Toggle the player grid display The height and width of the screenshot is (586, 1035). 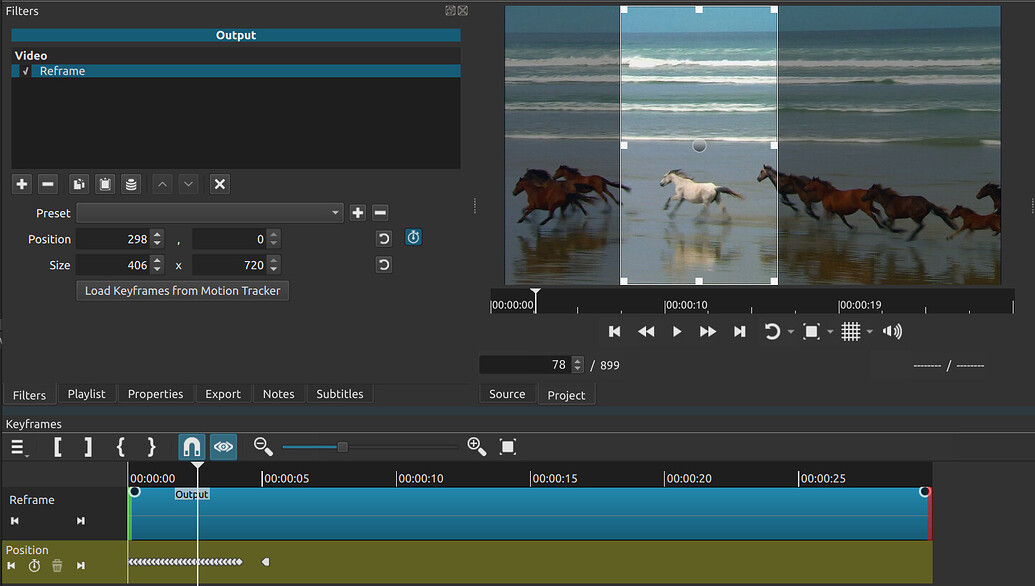click(x=851, y=331)
